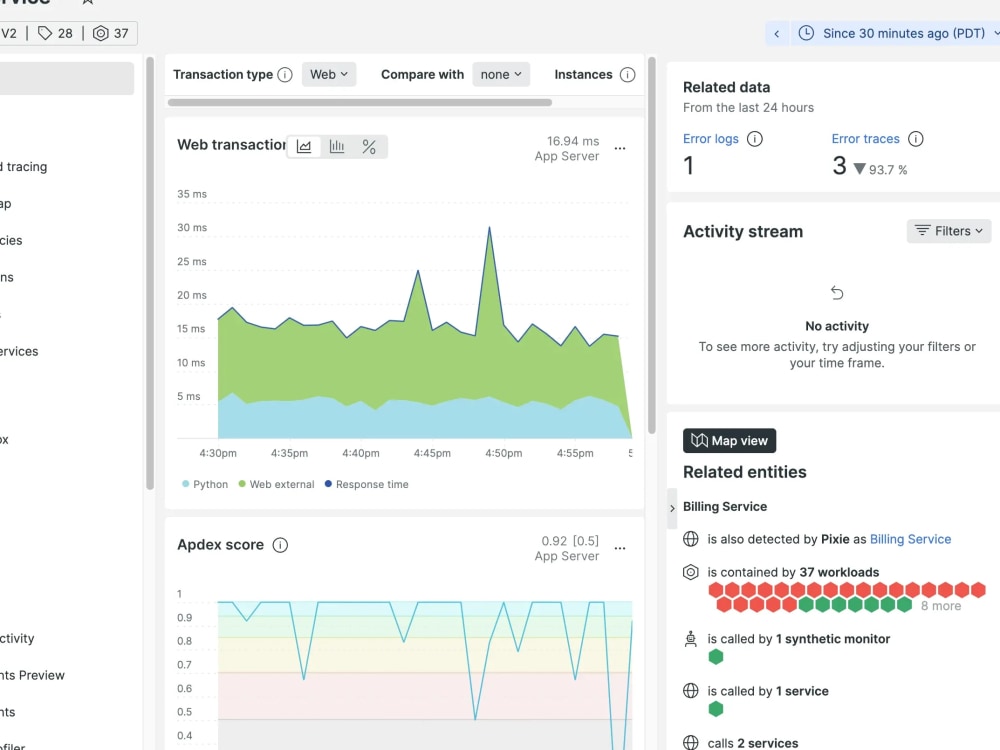The height and width of the screenshot is (750, 1000).
Task: Open the 'ctivity' item in left navigation
Action: pyautogui.click(x=17, y=638)
